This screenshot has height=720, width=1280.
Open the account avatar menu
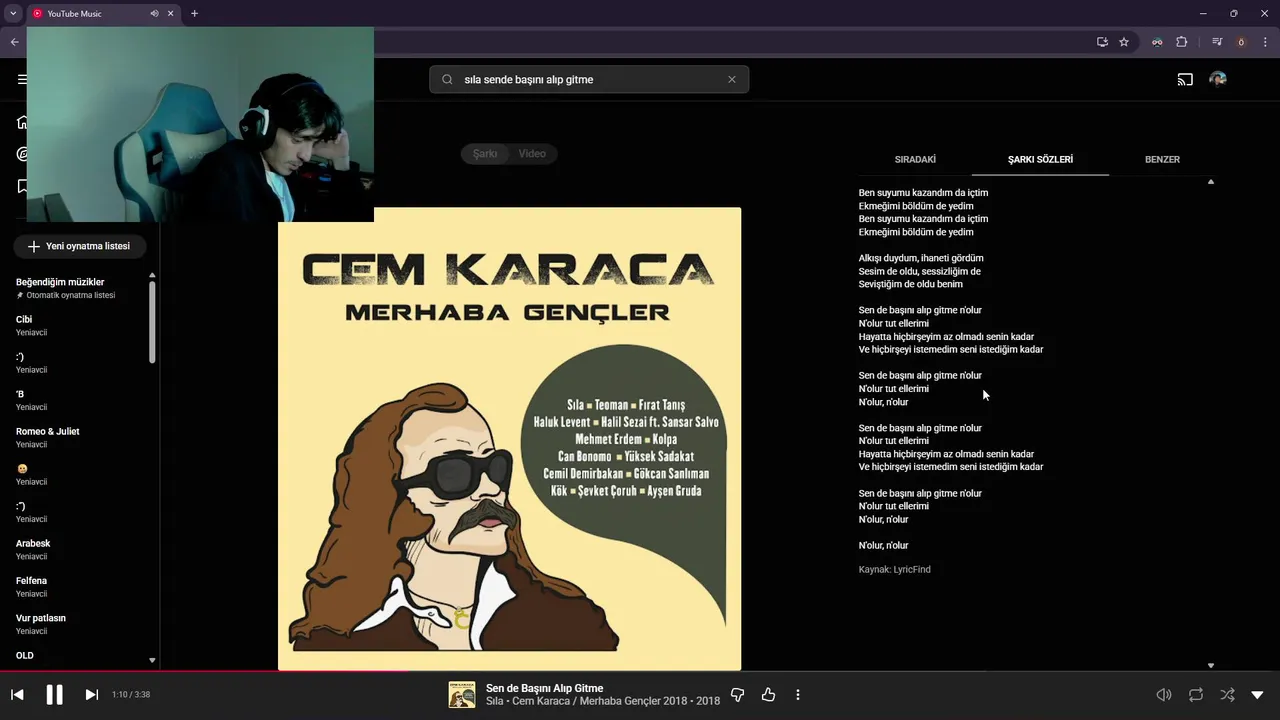point(1218,79)
